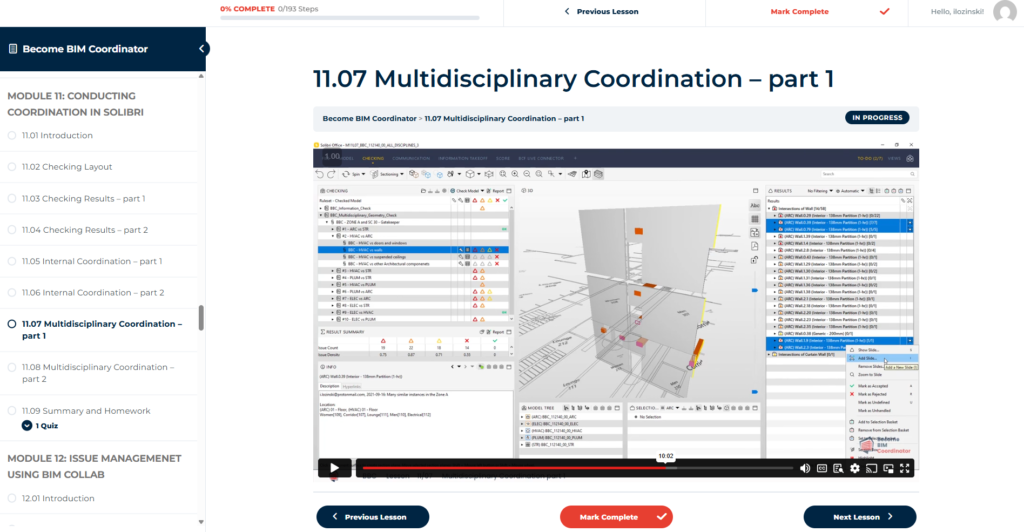Open lesson 11.02 Checking Layout
1024x532 pixels.
[67, 167]
